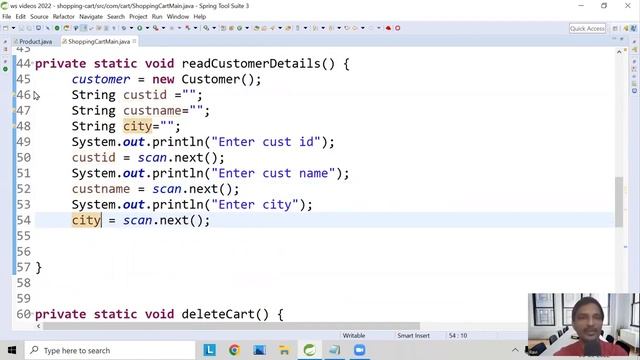Viewport: 640px width, 360px height.
Task: Open the Refactor menu
Action: pos(64,17)
